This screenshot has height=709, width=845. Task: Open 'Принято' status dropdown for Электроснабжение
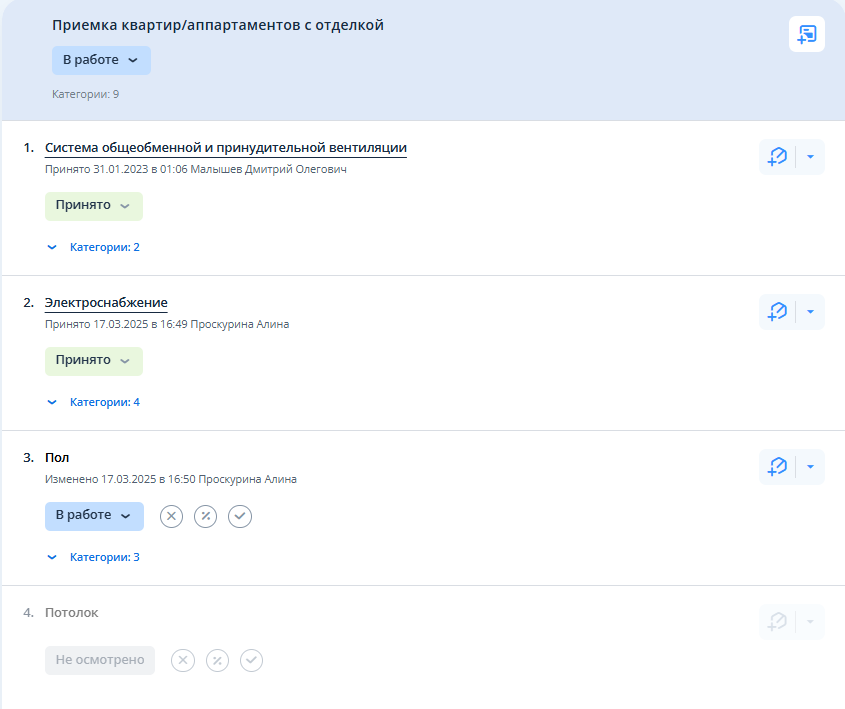[x=93, y=361]
